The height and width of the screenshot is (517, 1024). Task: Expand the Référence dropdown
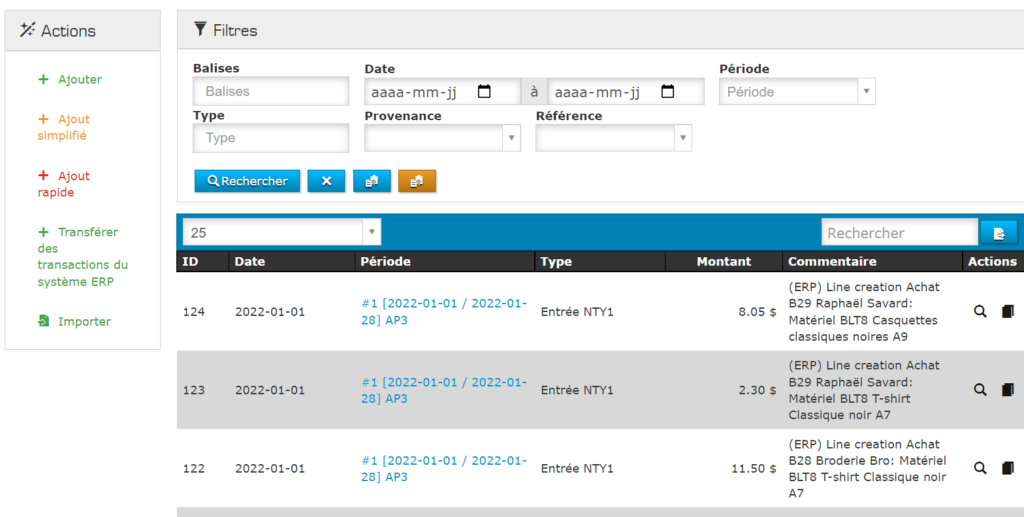point(613,138)
